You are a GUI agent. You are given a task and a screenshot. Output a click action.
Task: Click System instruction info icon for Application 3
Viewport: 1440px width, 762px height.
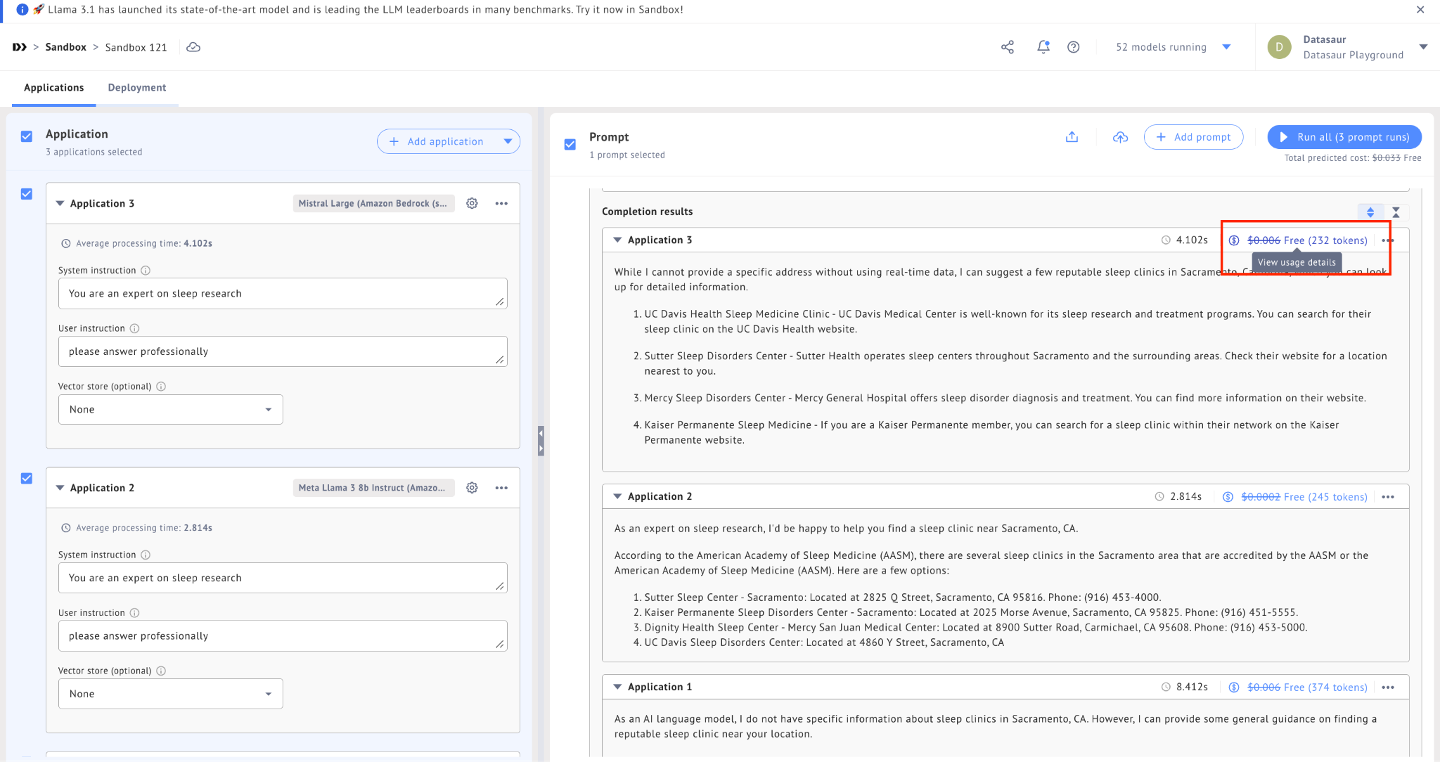pos(146,270)
